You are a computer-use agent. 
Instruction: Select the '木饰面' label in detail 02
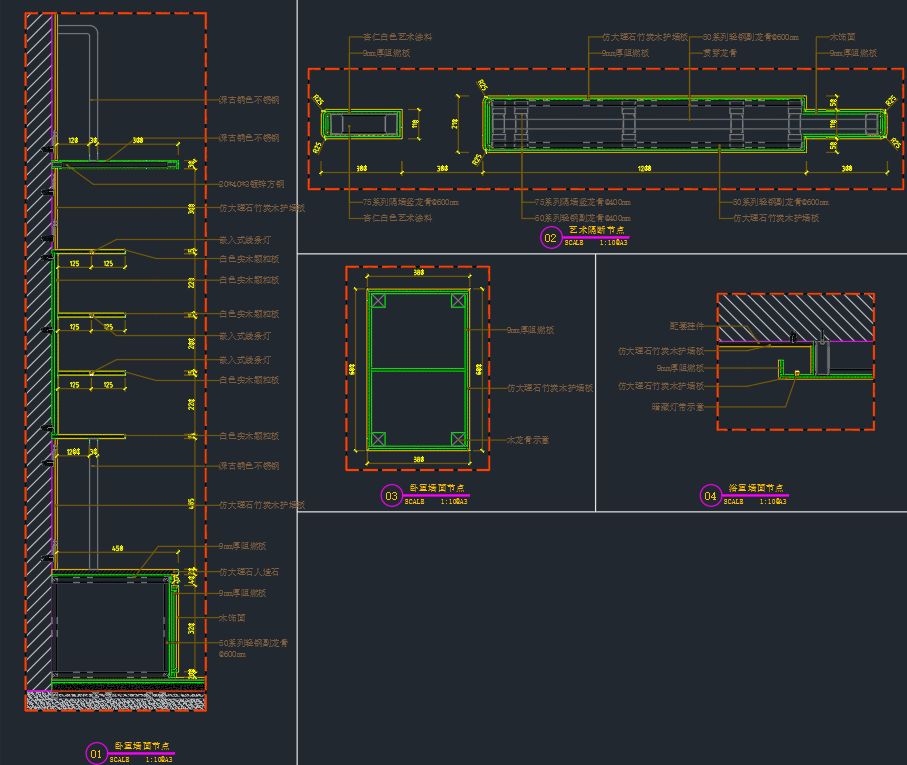point(842,37)
